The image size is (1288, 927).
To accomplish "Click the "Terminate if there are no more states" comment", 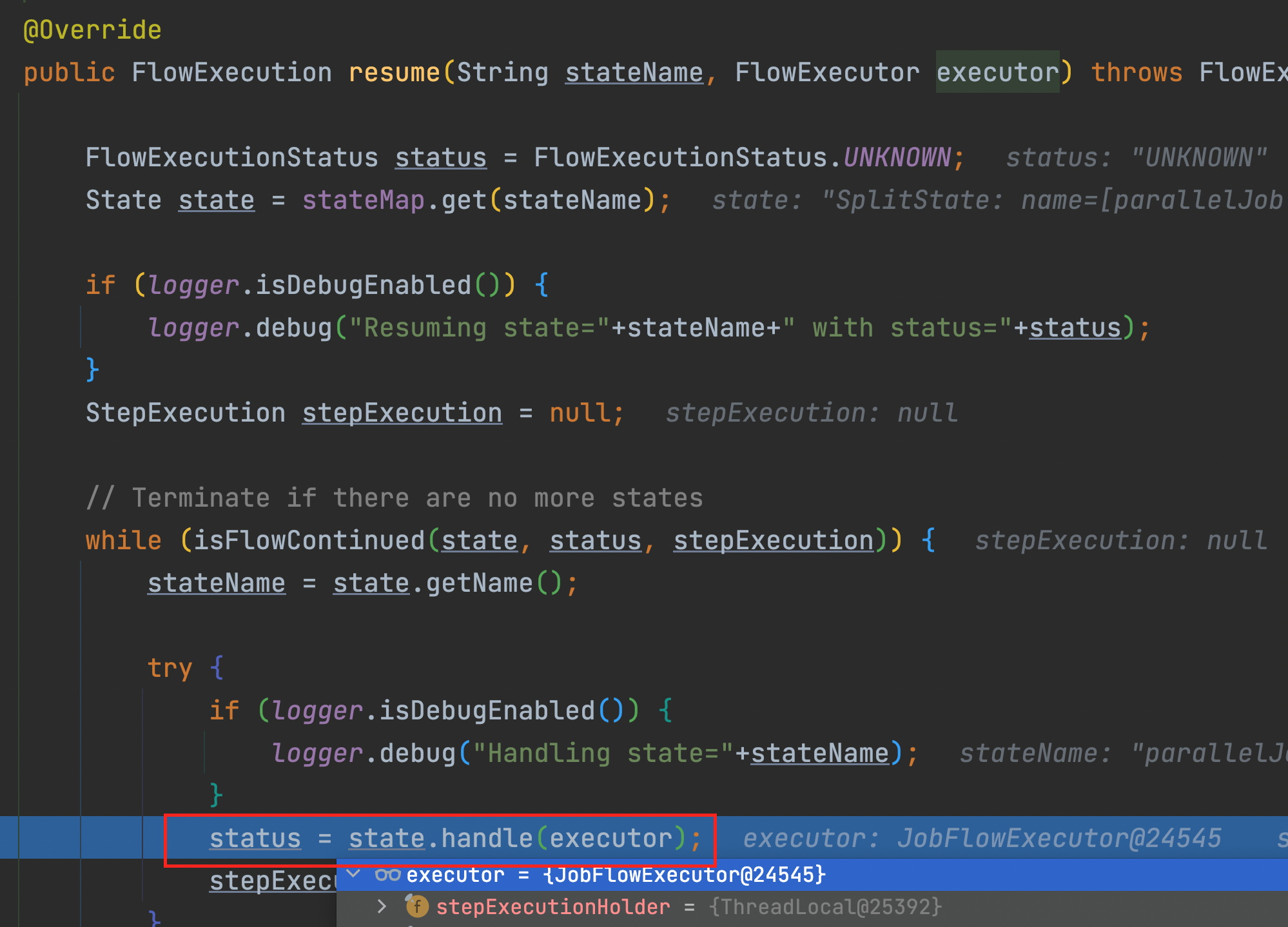I will (394, 498).
